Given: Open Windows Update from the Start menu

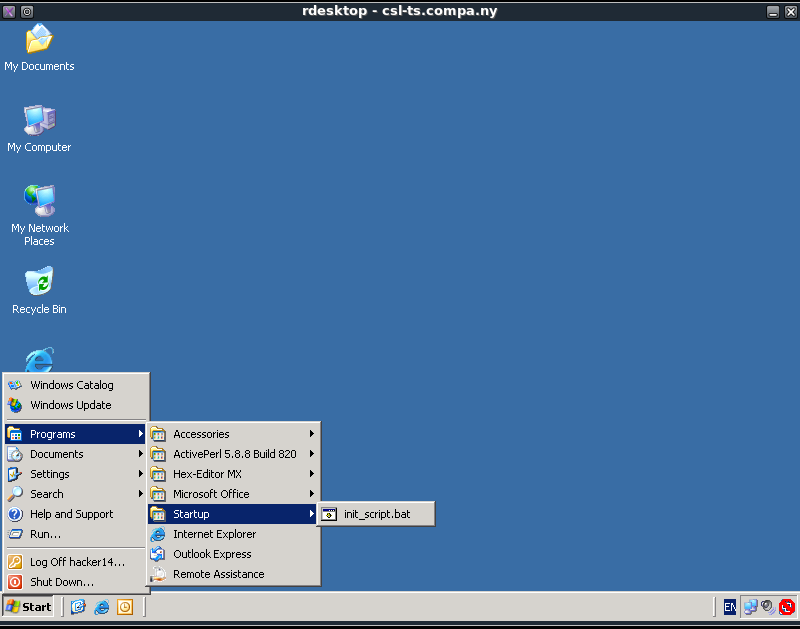Looking at the screenshot, I should coord(70,405).
